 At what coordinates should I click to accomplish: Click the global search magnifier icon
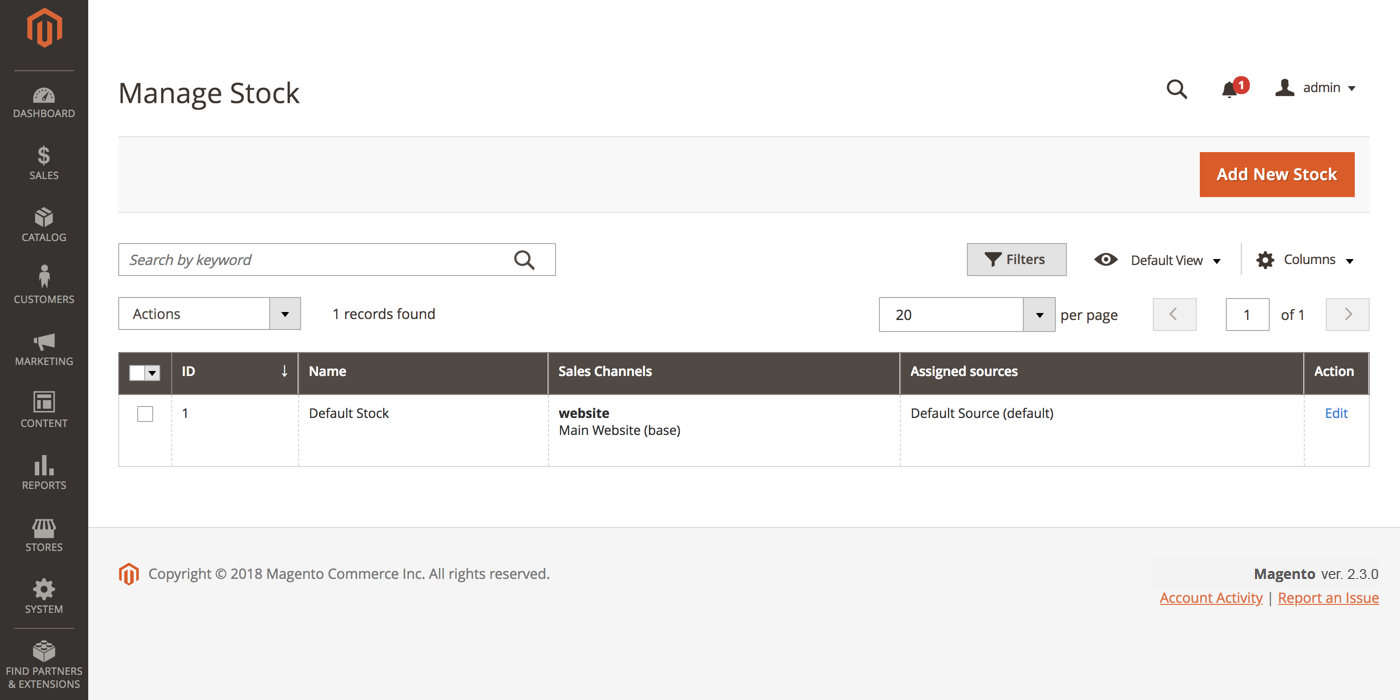[x=1177, y=89]
